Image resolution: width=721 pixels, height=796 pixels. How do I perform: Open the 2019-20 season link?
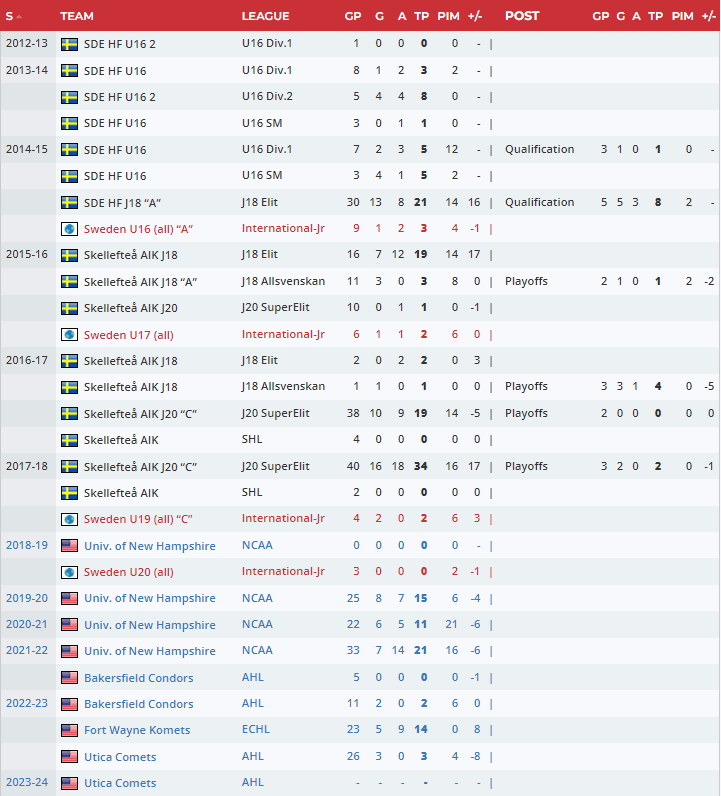pyautogui.click(x=26, y=598)
